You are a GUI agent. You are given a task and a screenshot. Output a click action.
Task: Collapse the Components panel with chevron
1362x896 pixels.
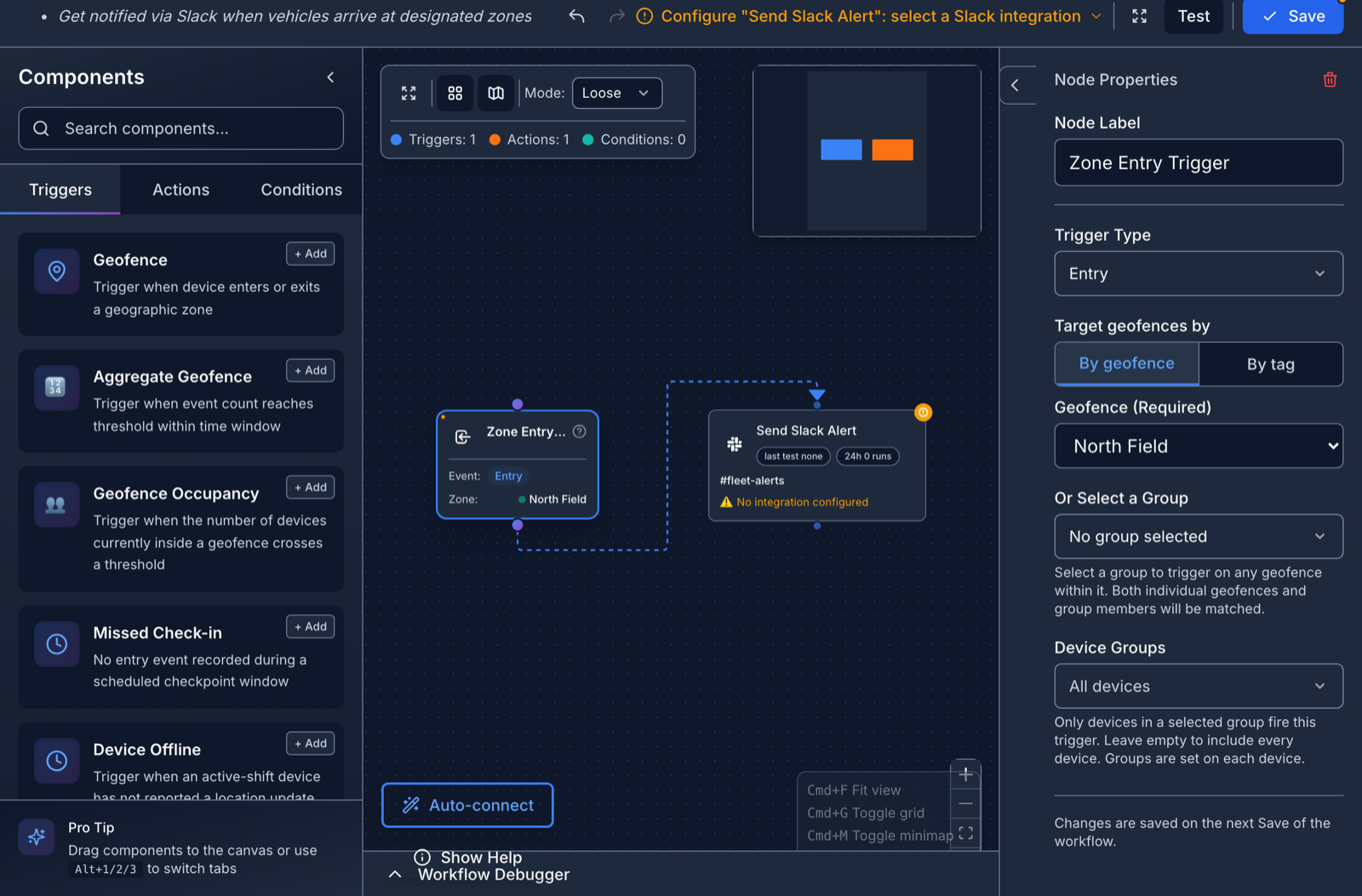330,77
